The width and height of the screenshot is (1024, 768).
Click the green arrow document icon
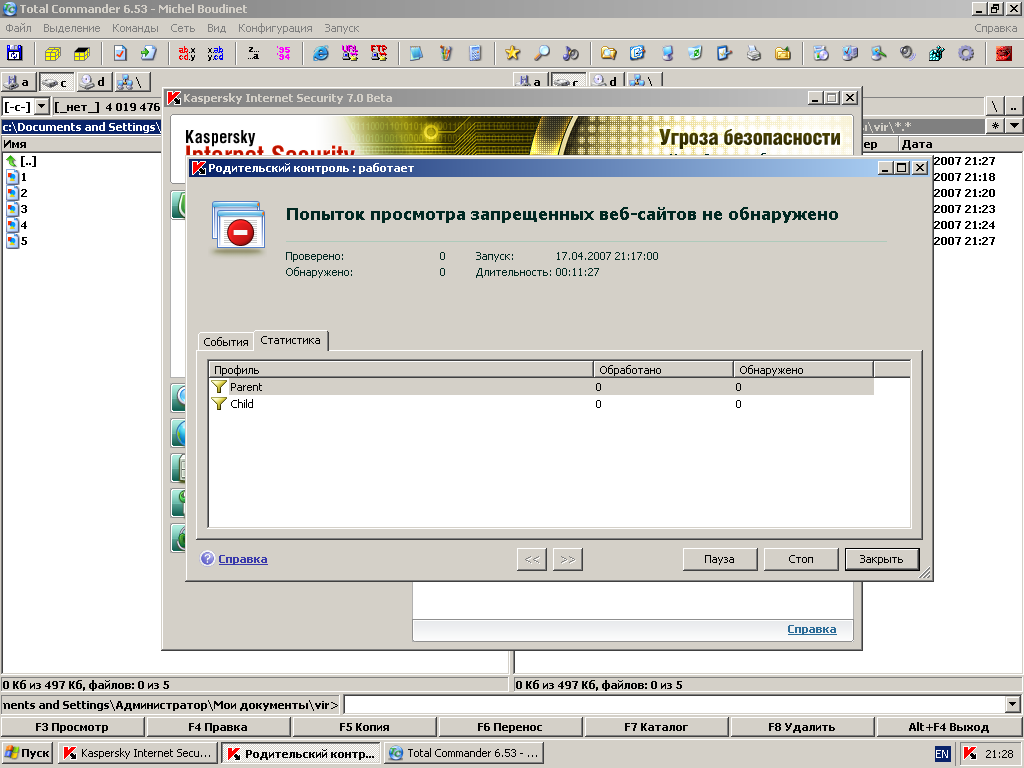tap(149, 53)
